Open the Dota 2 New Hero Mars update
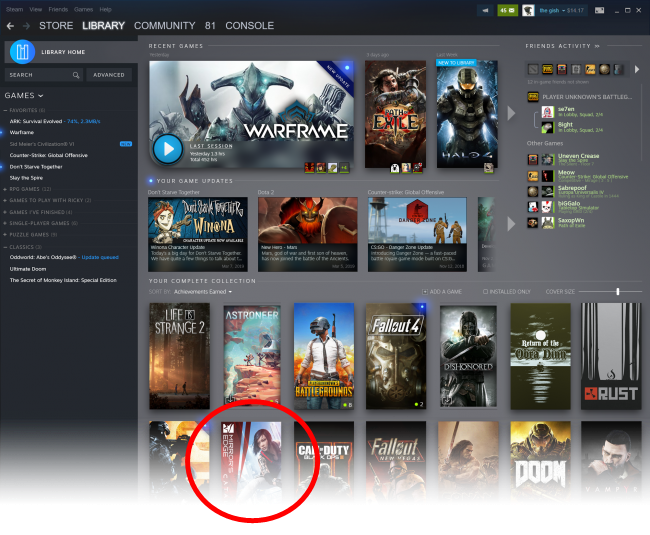 click(308, 235)
